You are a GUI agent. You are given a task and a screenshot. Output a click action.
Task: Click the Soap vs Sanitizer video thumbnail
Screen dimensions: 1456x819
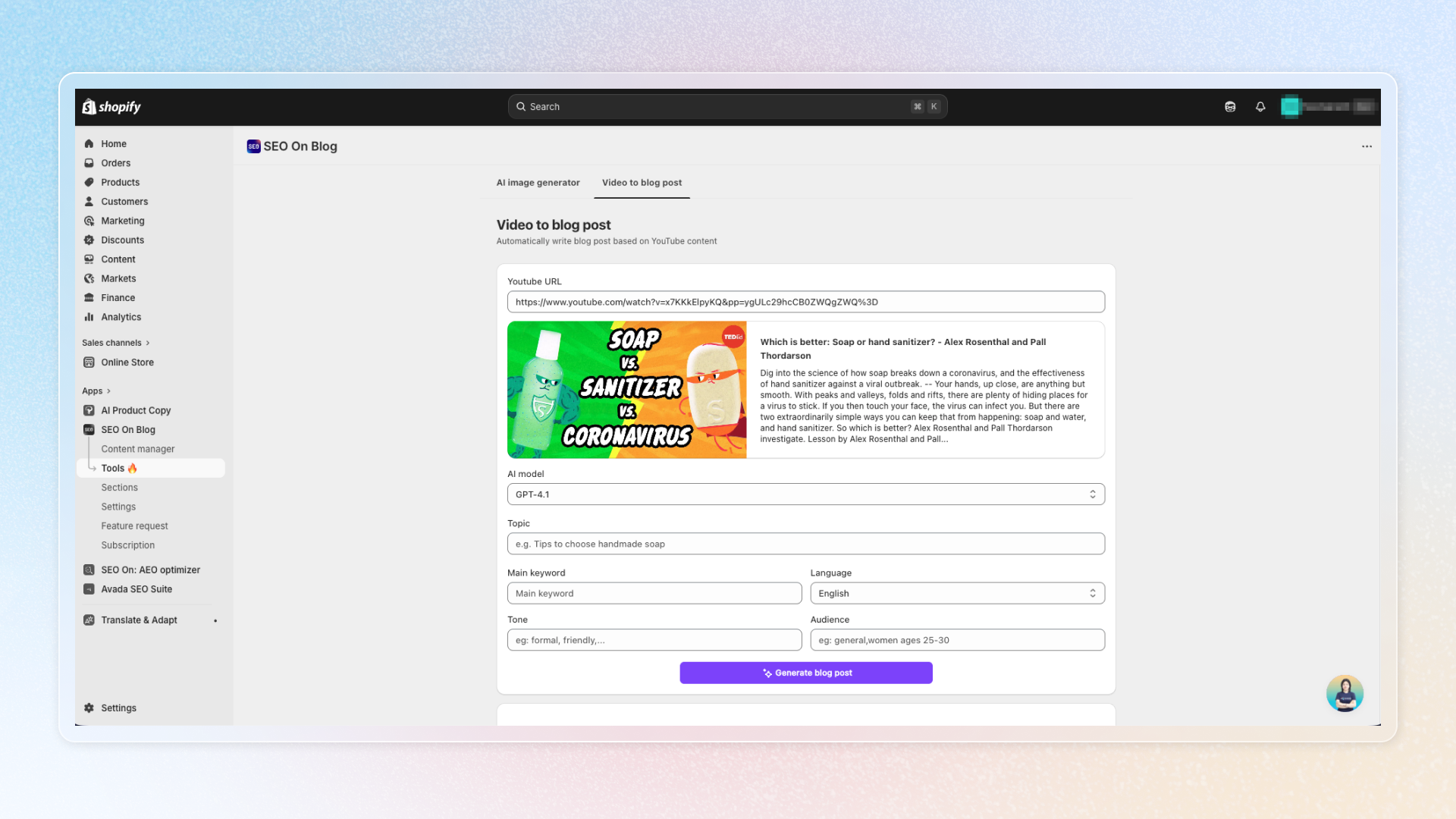point(626,390)
